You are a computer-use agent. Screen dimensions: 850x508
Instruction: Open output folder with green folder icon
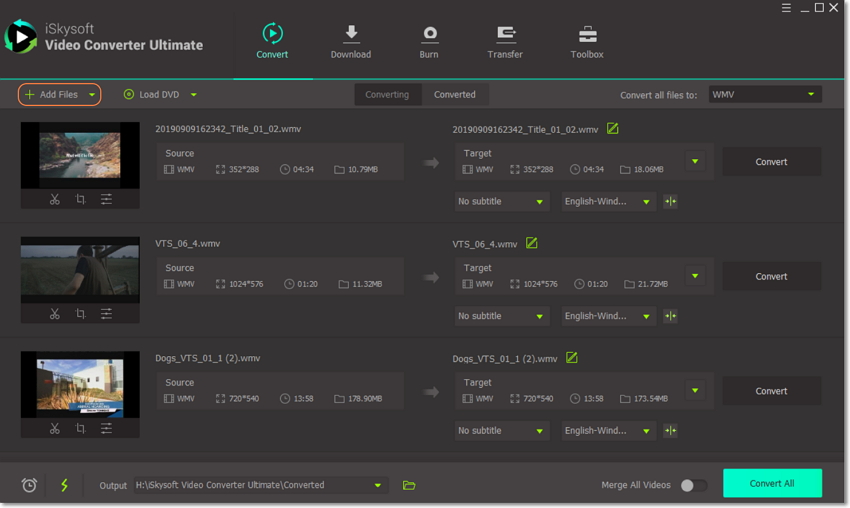click(x=409, y=485)
